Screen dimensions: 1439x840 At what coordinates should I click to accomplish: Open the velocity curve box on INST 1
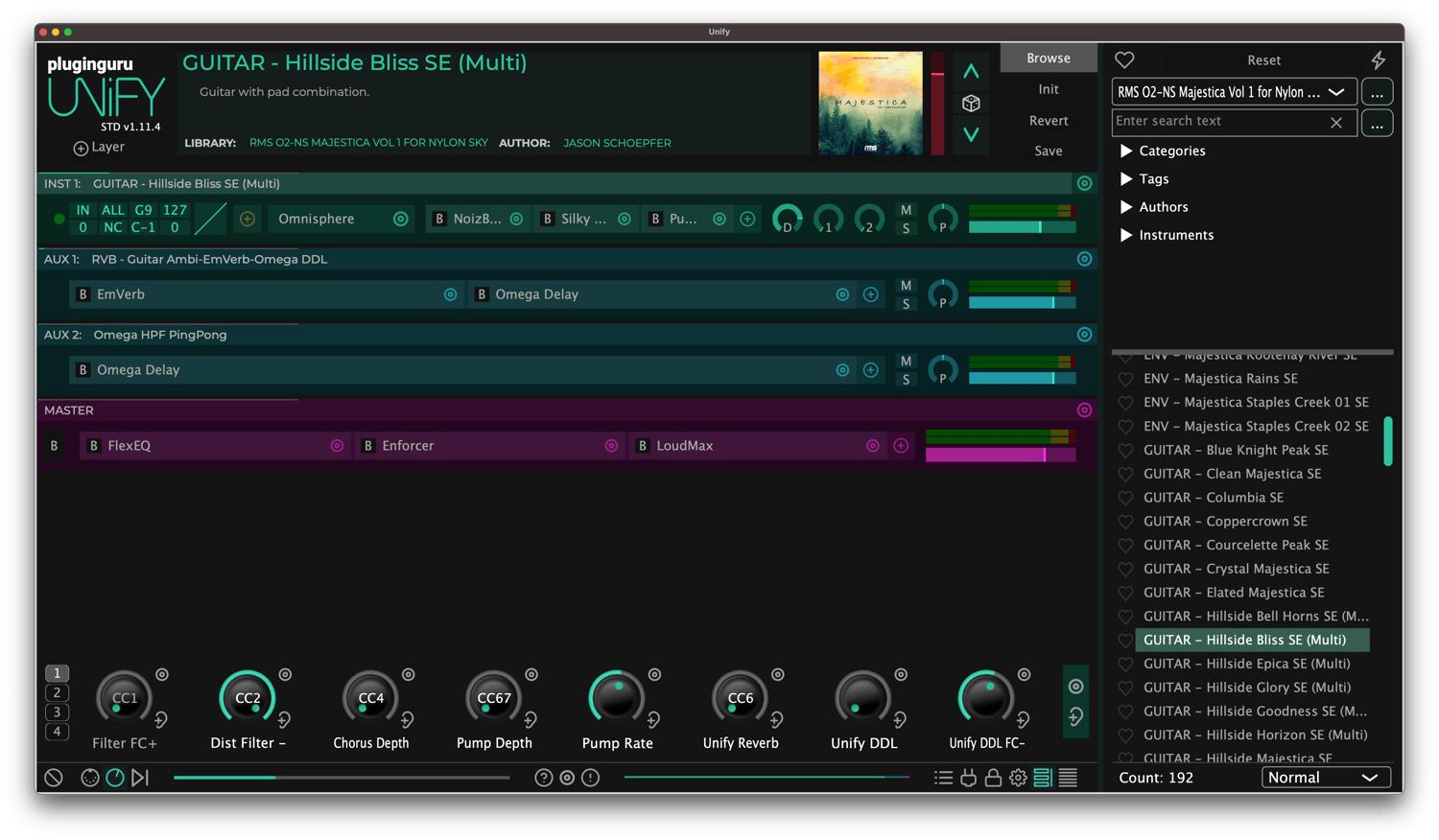pyautogui.click(x=210, y=219)
